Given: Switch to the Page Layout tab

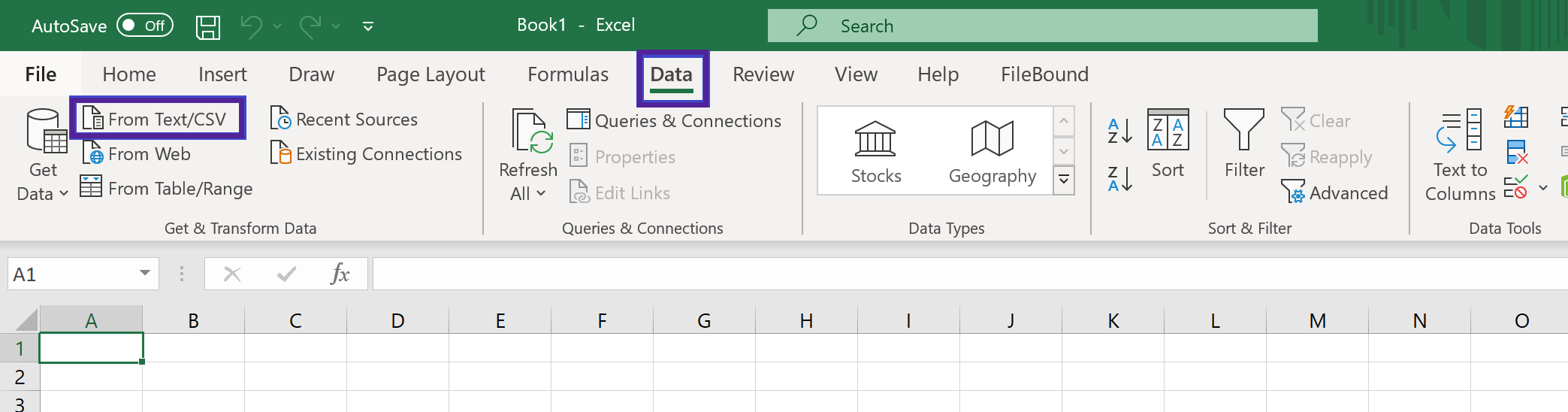Looking at the screenshot, I should tap(431, 74).
